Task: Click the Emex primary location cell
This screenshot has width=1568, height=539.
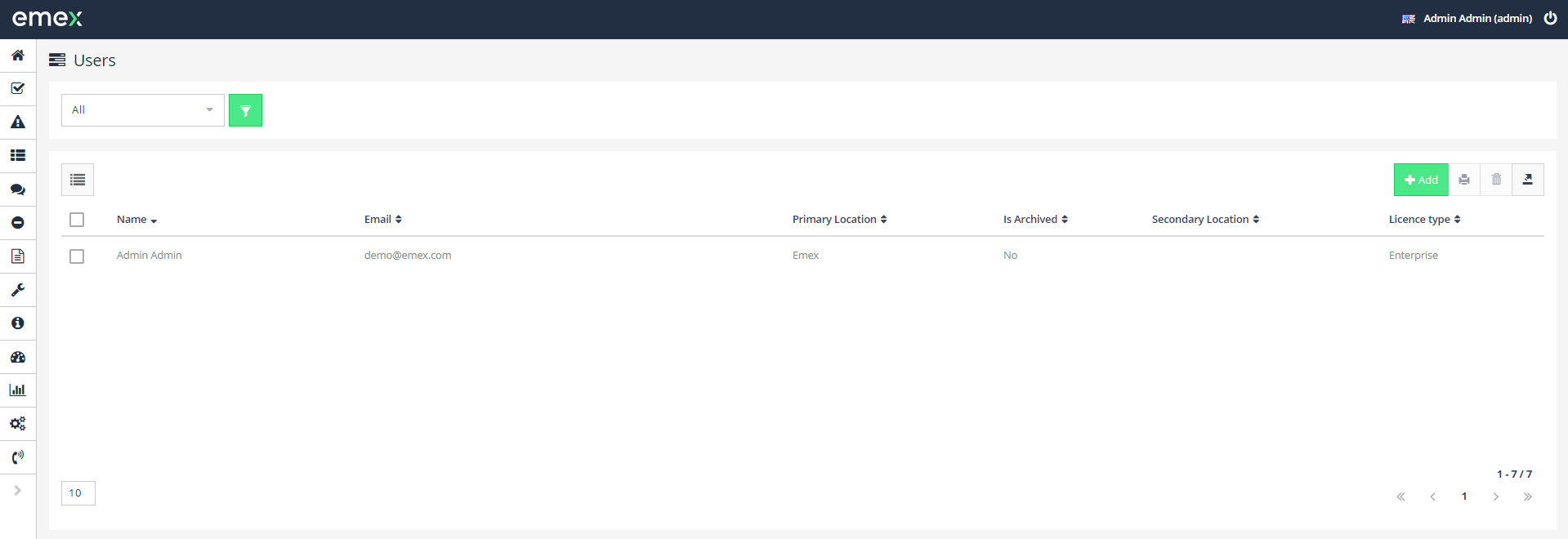Action: click(x=806, y=256)
